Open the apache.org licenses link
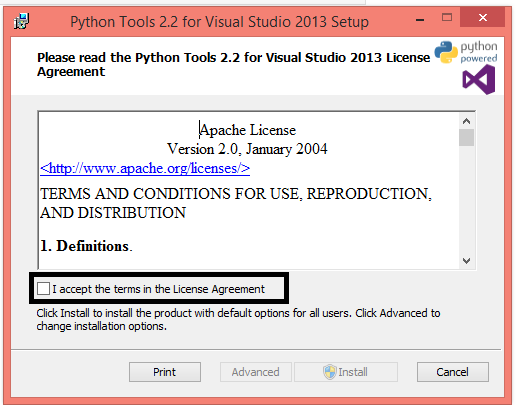This screenshot has width=518, height=405. (145, 168)
